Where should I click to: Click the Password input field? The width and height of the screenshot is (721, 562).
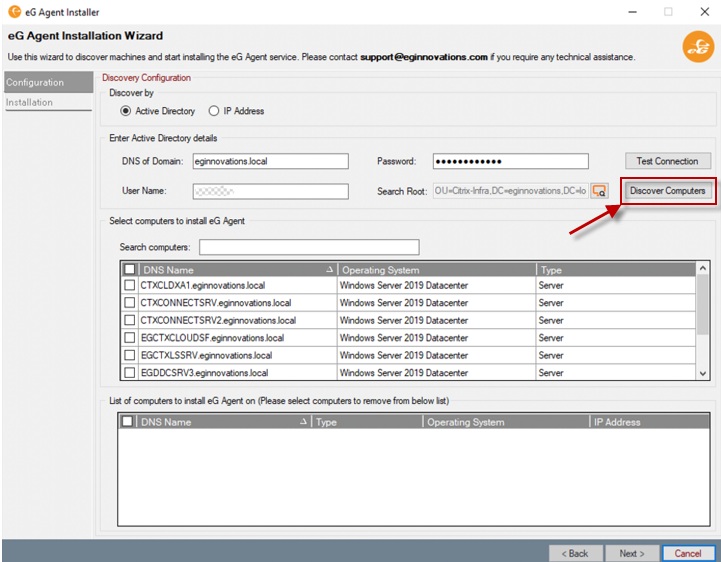[x=510, y=161]
